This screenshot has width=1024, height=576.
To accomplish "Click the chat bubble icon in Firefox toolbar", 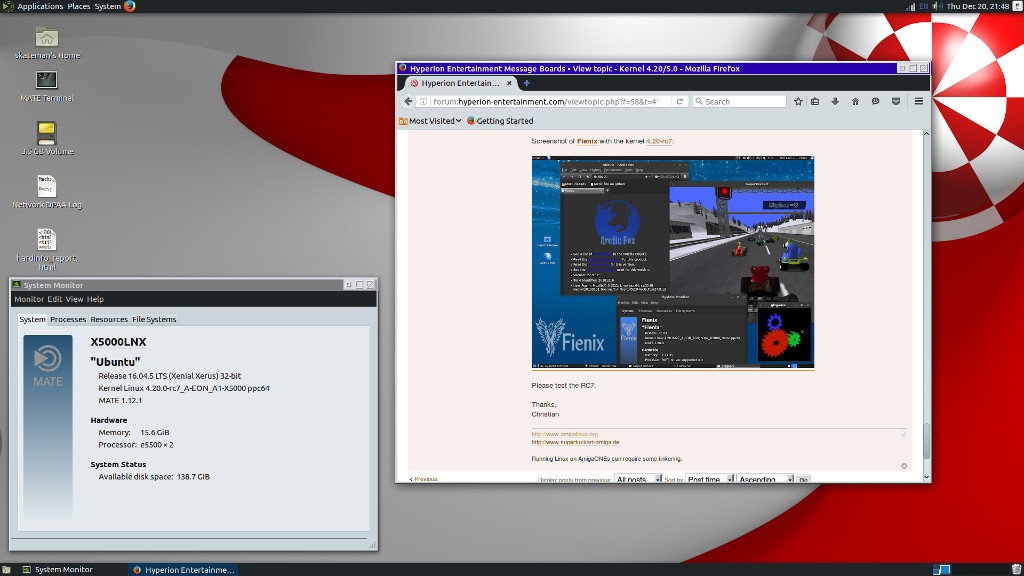I will 875,101.
